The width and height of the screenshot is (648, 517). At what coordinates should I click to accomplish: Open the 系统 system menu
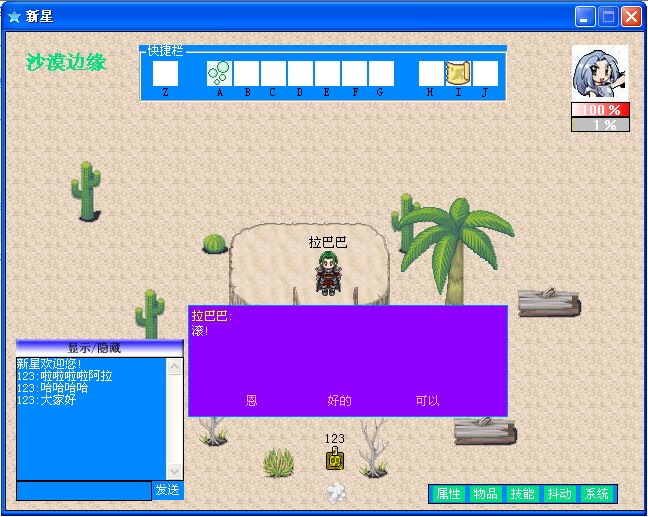(597, 494)
